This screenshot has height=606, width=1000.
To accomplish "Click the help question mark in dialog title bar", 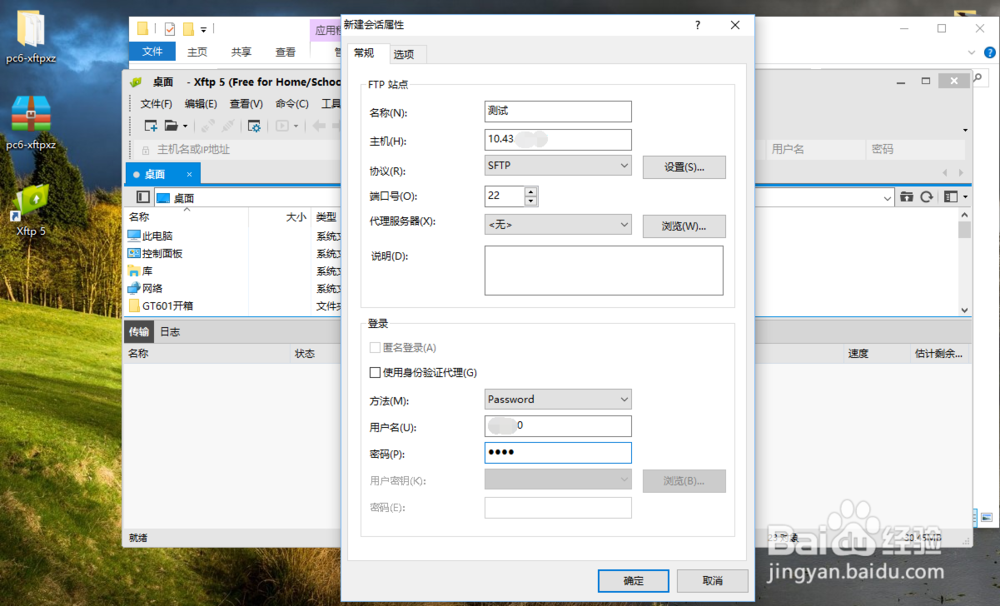I will coord(698,25).
